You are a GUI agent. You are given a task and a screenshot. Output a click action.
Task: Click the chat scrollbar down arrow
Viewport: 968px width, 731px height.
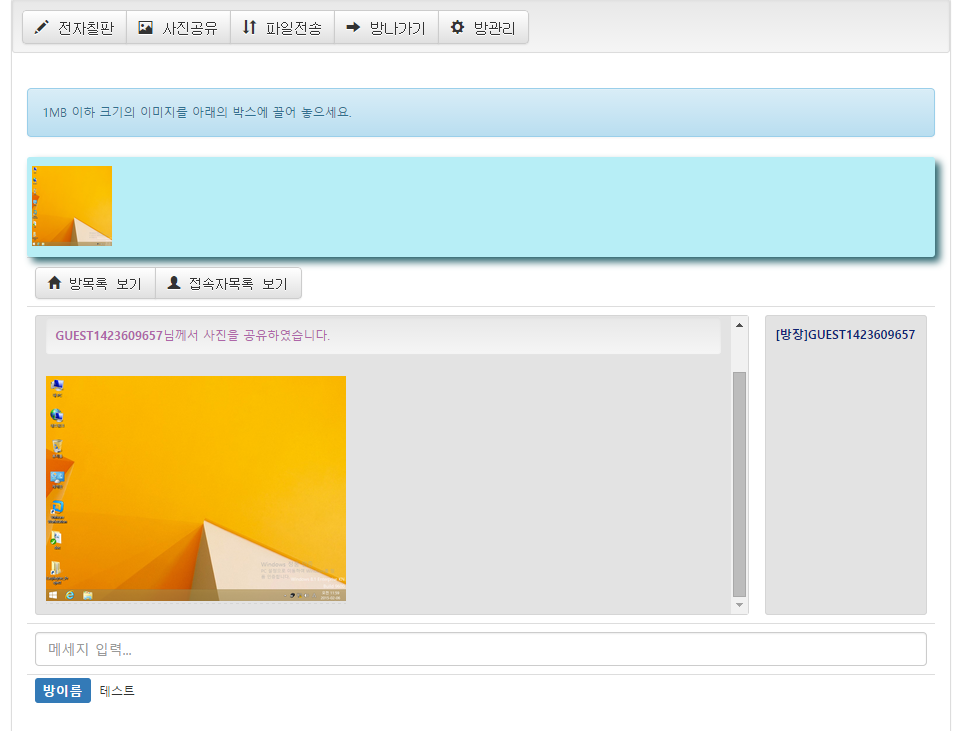[x=740, y=606]
